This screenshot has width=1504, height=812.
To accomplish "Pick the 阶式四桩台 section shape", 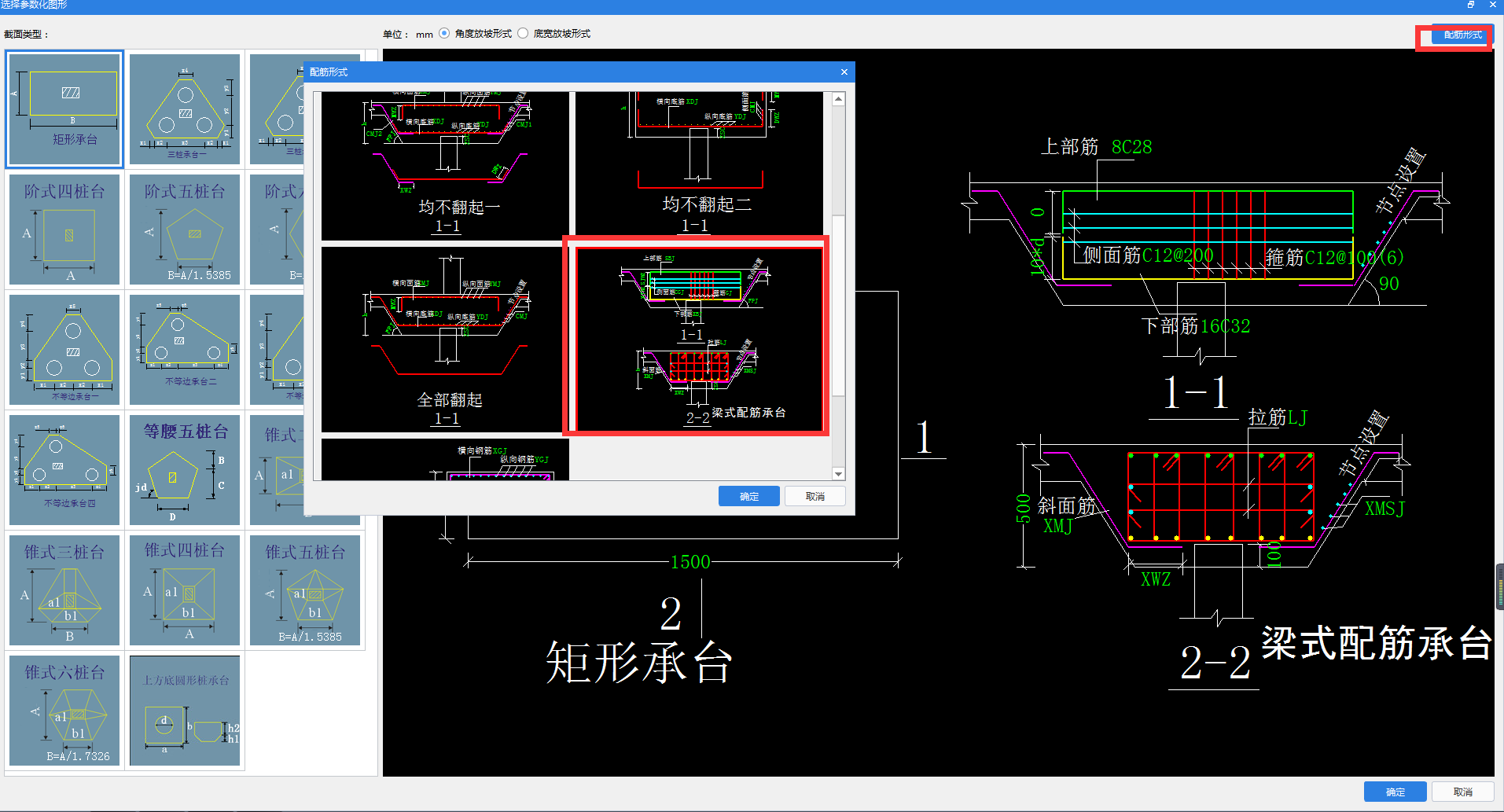I will click(64, 230).
